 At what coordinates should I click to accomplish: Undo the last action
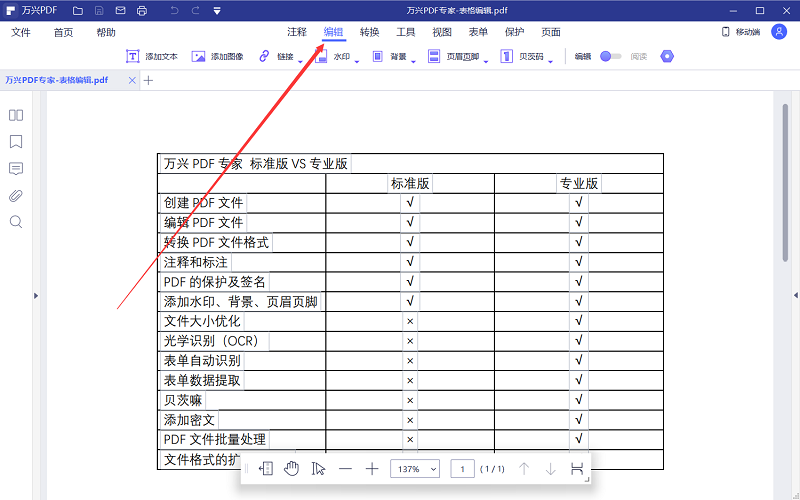(x=174, y=11)
